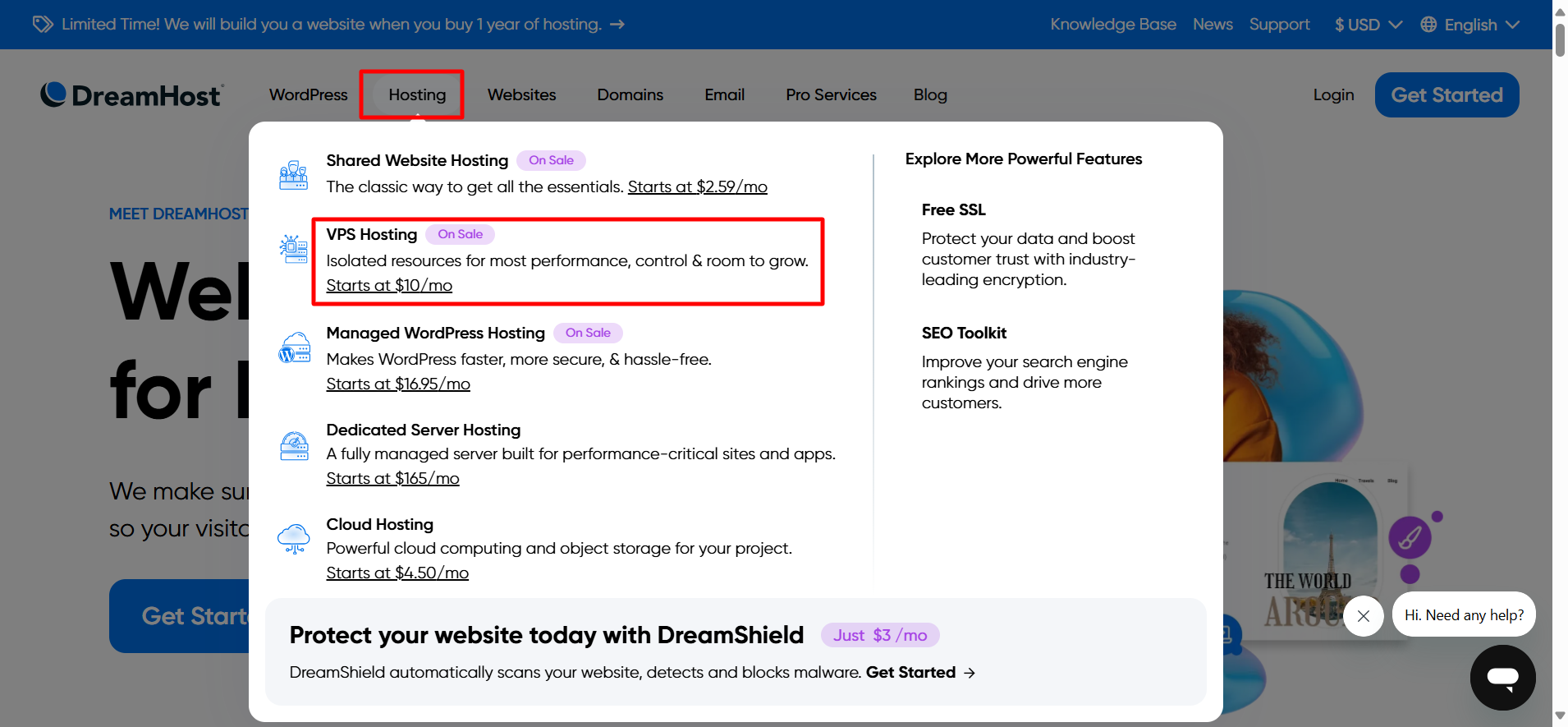Select Dedicated Server Hosting title
This screenshot has width=1568, height=727.
(x=424, y=430)
